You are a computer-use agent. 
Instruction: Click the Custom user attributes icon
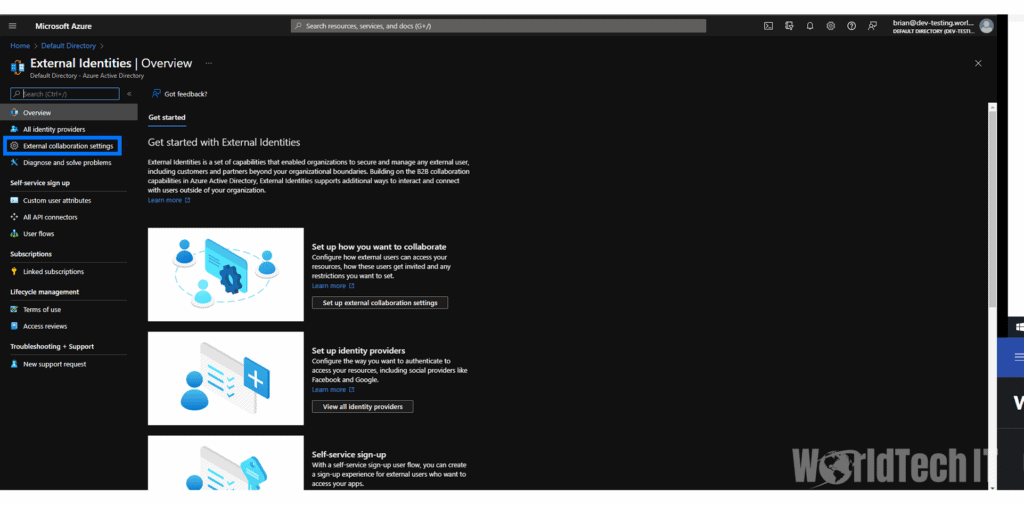pyautogui.click(x=14, y=201)
